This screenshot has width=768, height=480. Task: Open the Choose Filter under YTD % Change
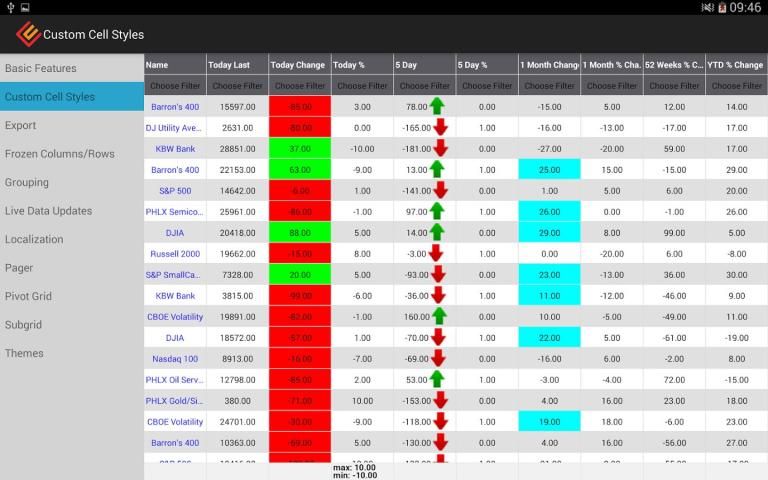pos(736,86)
